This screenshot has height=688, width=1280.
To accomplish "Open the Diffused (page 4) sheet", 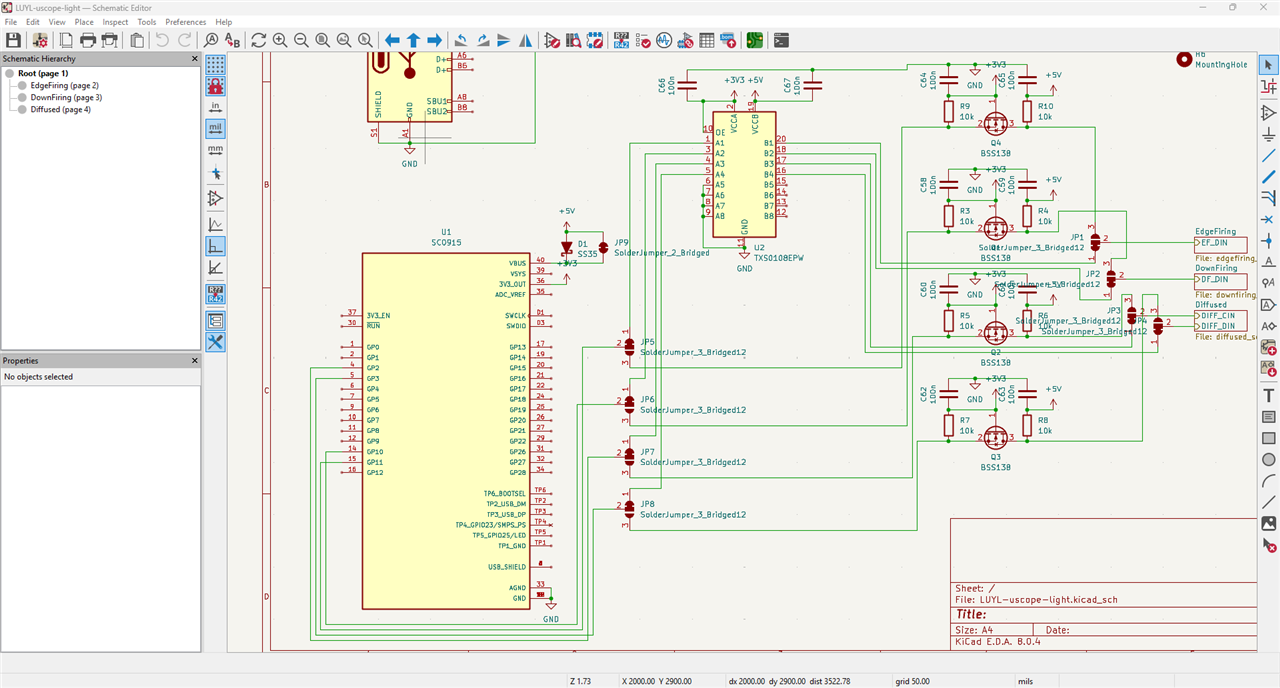I will click(x=60, y=110).
